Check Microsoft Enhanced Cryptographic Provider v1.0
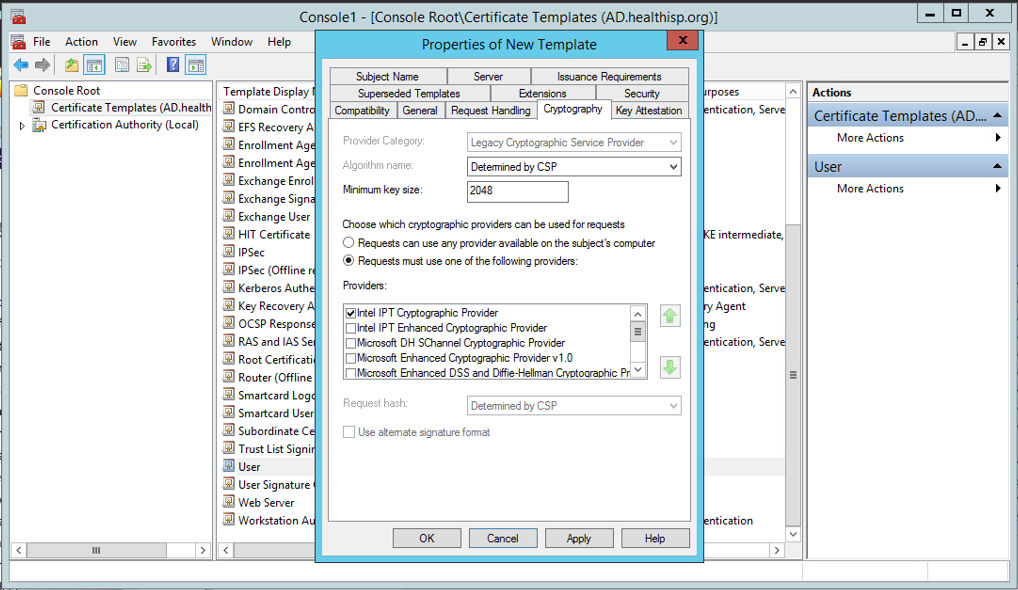Viewport: 1018px width, 590px height. coord(351,358)
